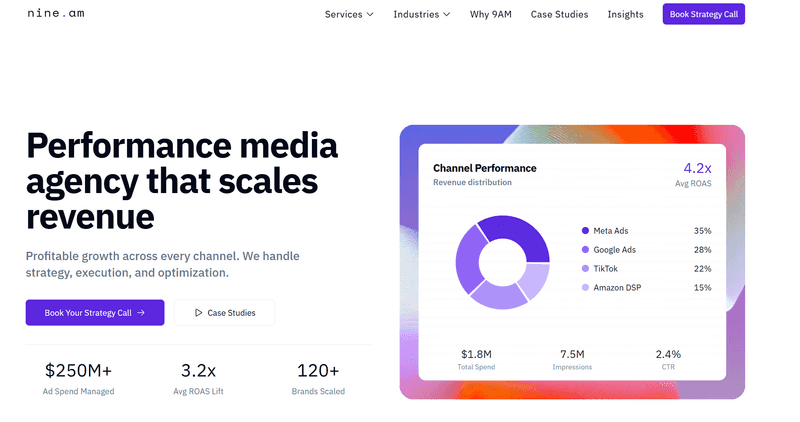Image resolution: width=800 pixels, height=422 pixels.
Task: Click the chevron next to Industries
Action: [x=446, y=15]
